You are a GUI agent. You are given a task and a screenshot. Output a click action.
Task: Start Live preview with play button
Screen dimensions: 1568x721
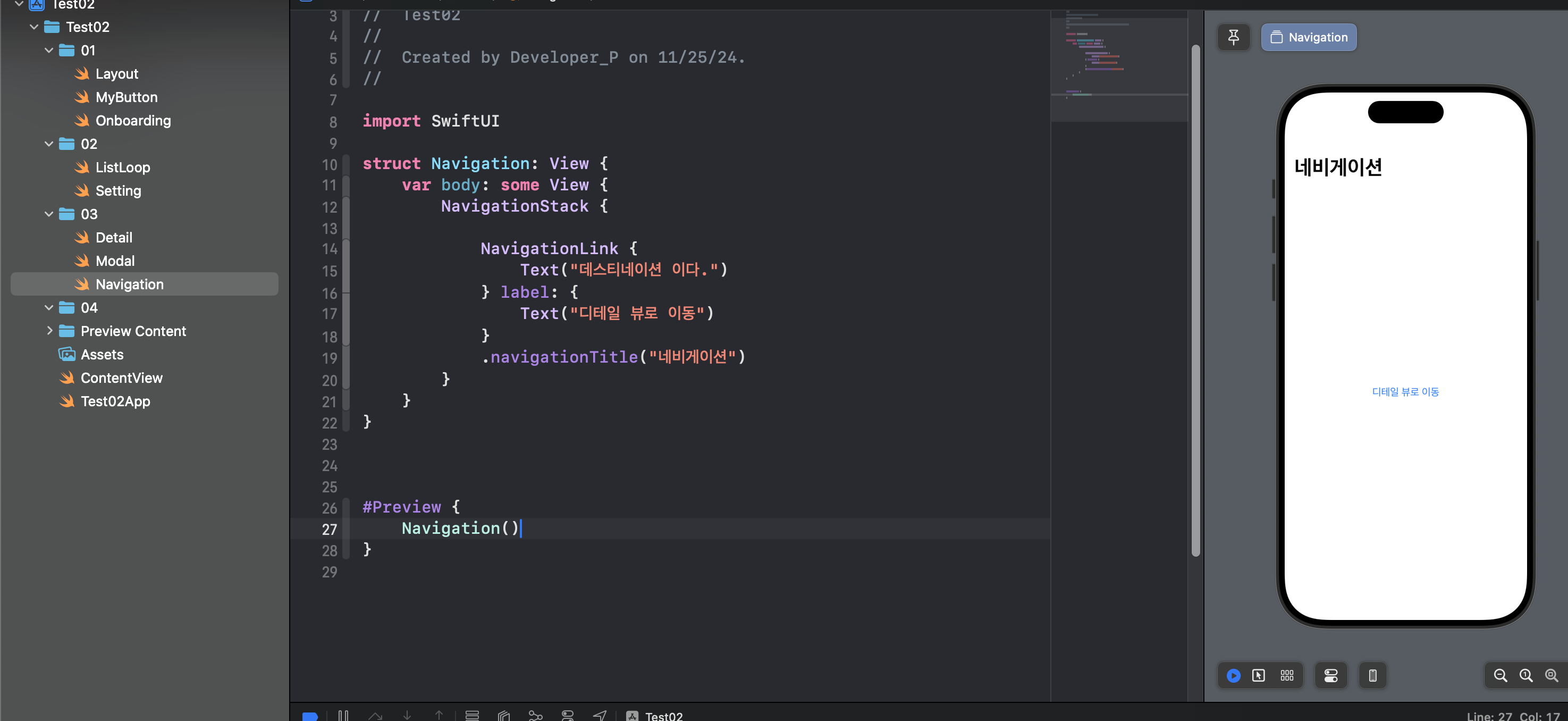(1233, 675)
